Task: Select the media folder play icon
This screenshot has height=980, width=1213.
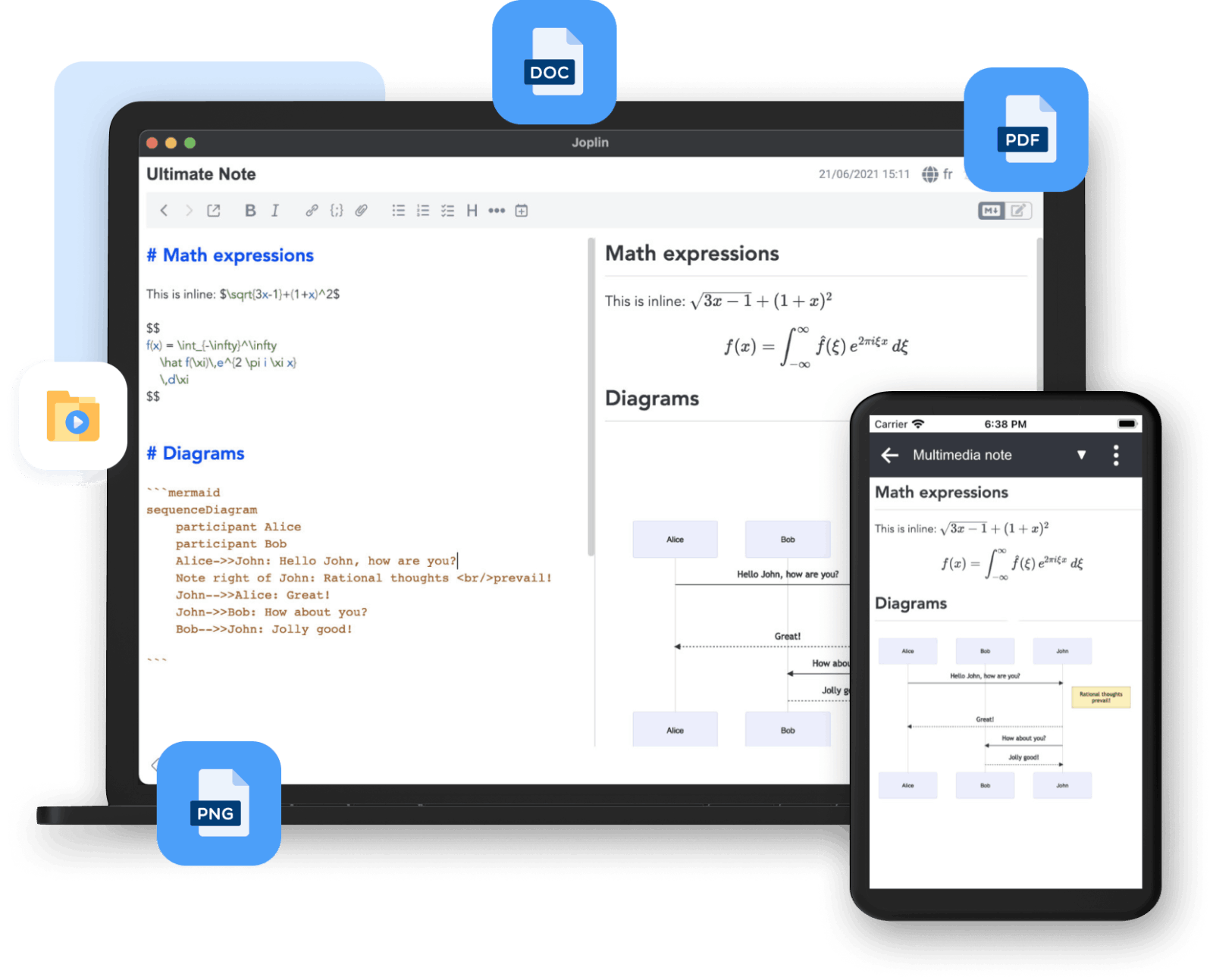Action: point(74,415)
